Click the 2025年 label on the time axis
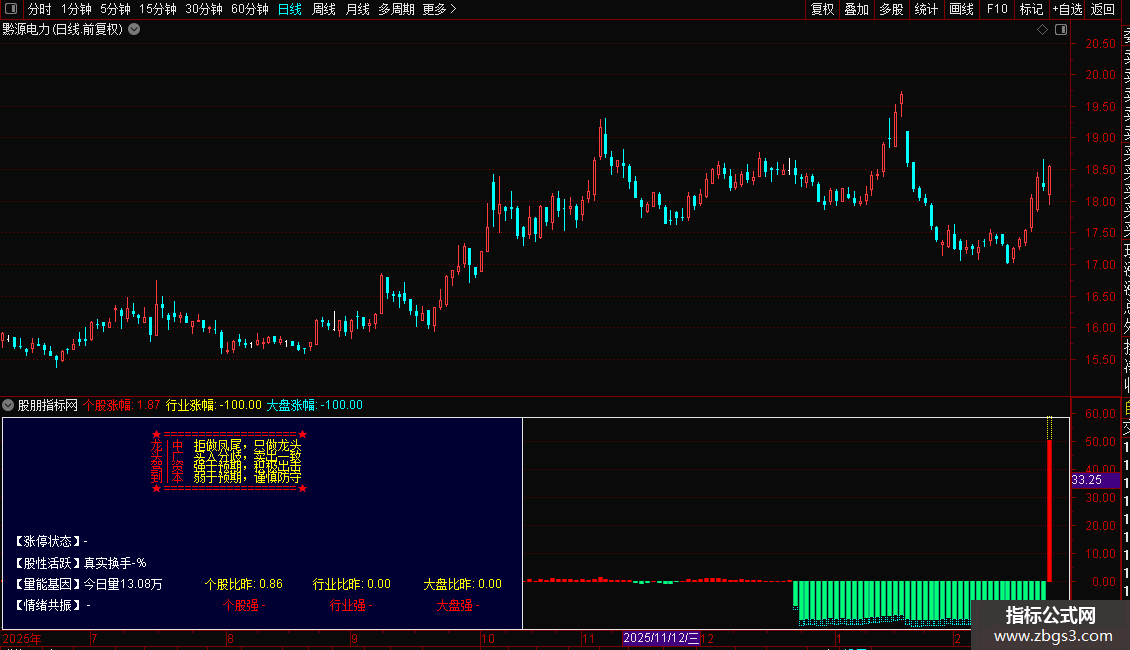Viewport: 1130px width, 650px height. pos(22,638)
